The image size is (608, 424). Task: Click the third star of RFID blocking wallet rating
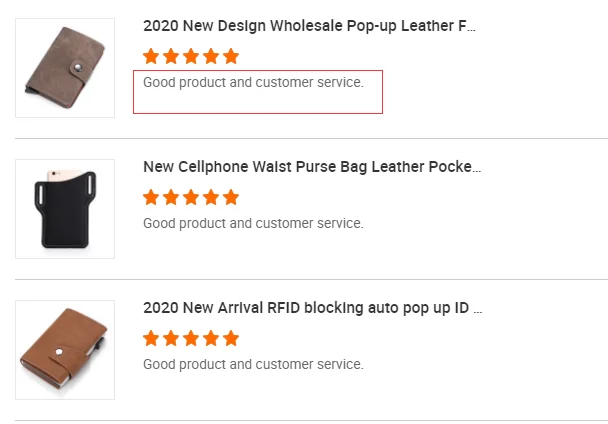pos(191,338)
